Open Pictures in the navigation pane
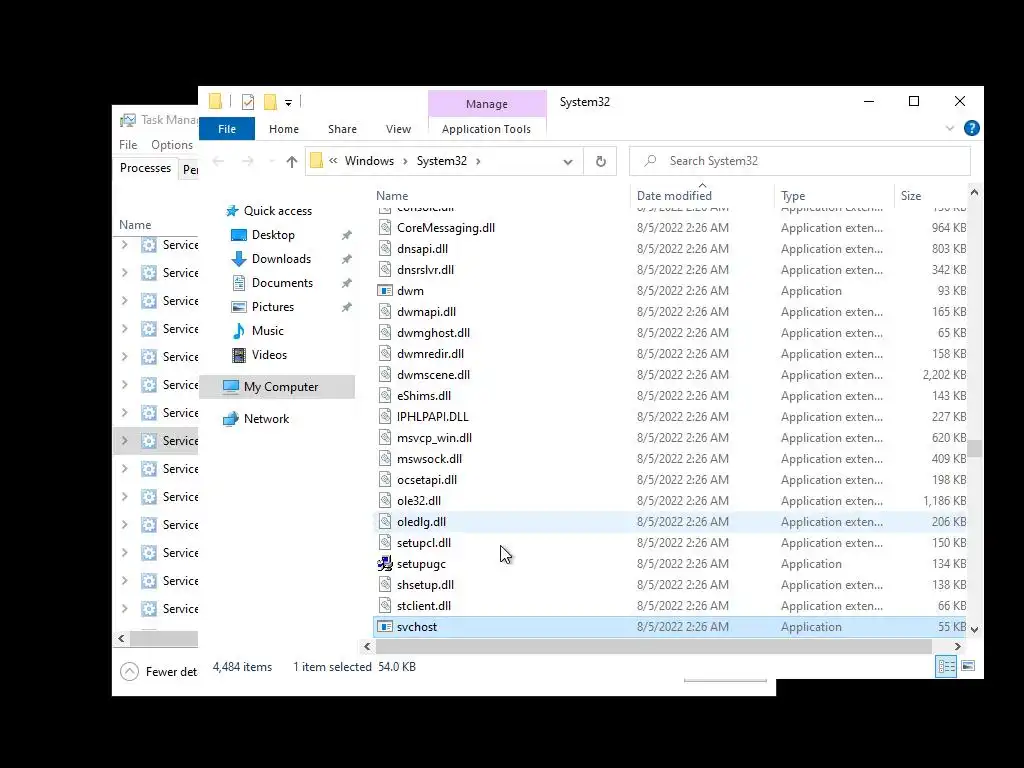 272,307
